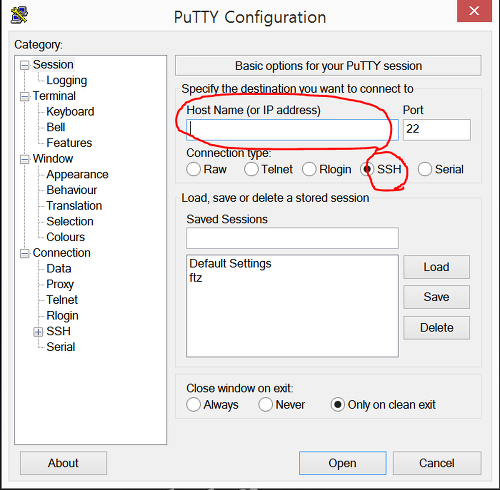500x490 pixels.
Task: Open the Selection category
Action: [70, 221]
